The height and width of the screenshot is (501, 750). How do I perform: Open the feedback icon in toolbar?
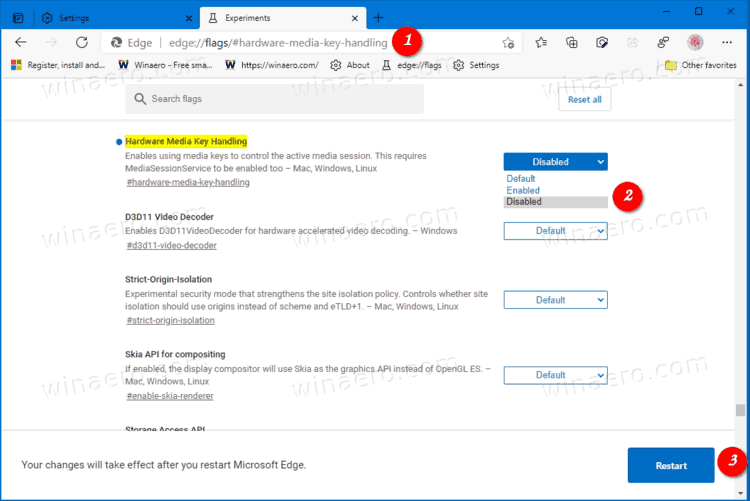[x=663, y=43]
